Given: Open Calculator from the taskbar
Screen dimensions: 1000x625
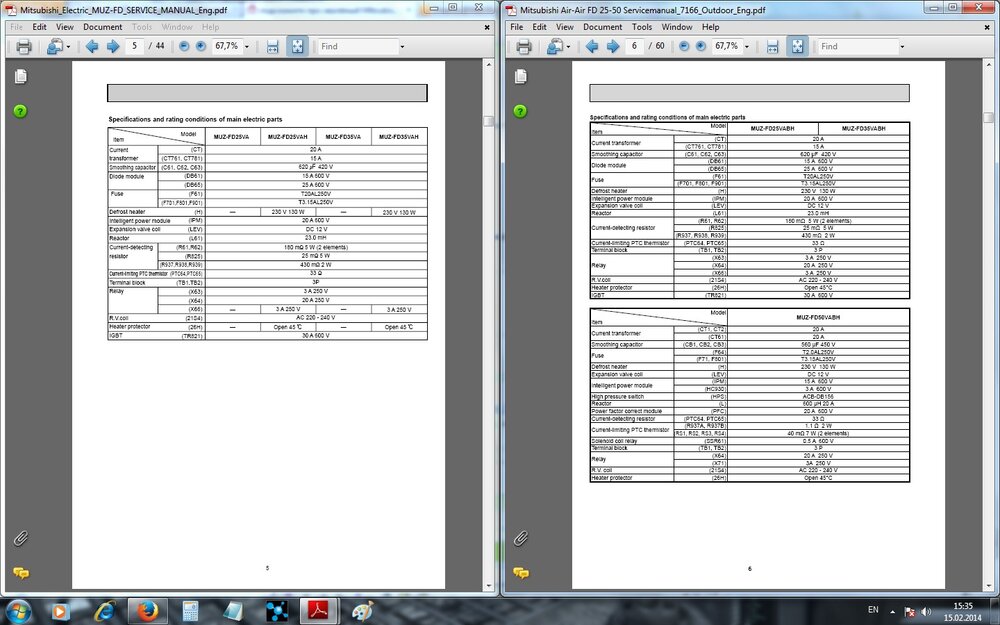Looking at the screenshot, I should (191, 611).
